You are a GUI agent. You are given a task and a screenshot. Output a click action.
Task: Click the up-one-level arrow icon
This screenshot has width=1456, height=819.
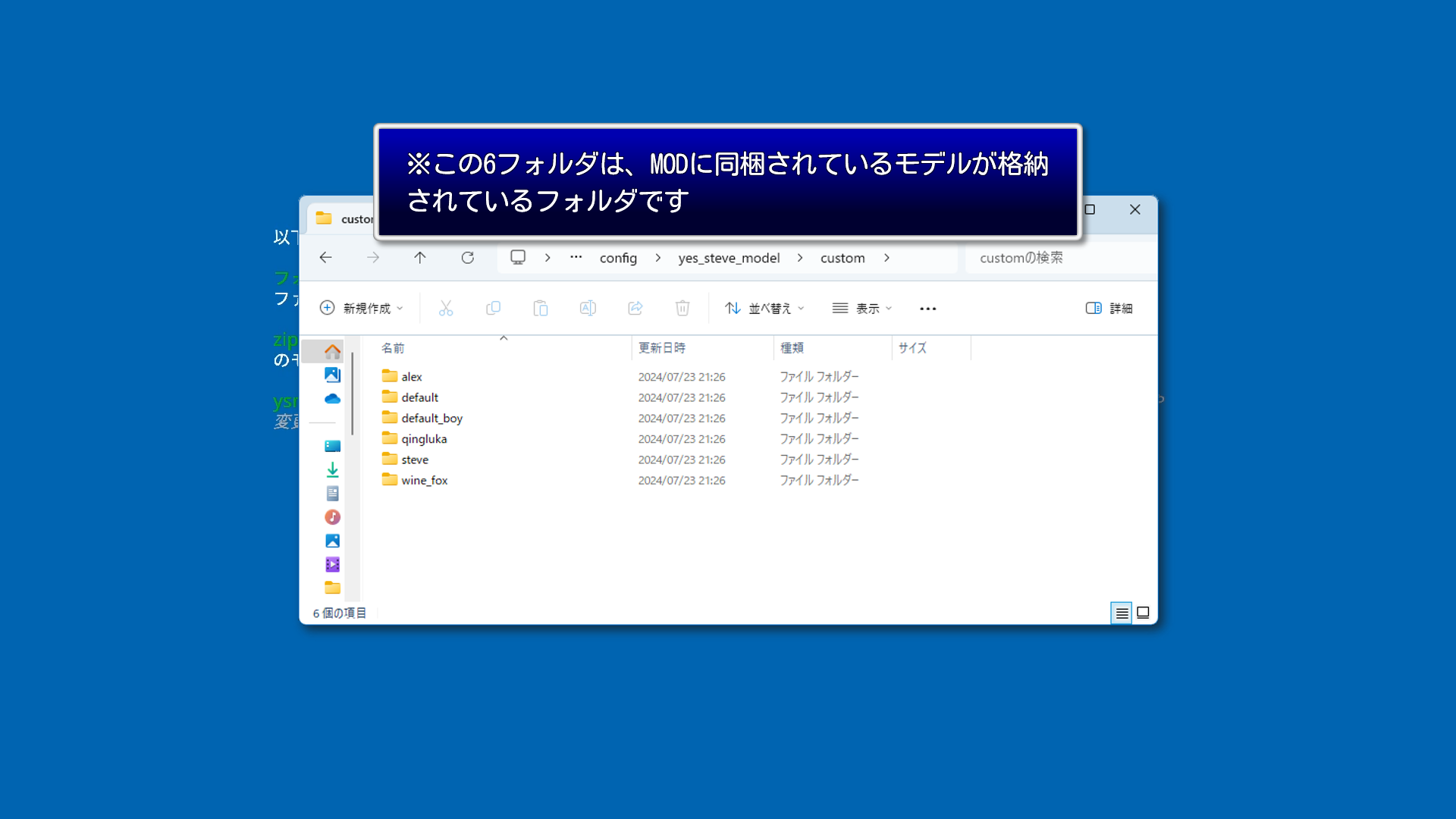(420, 258)
